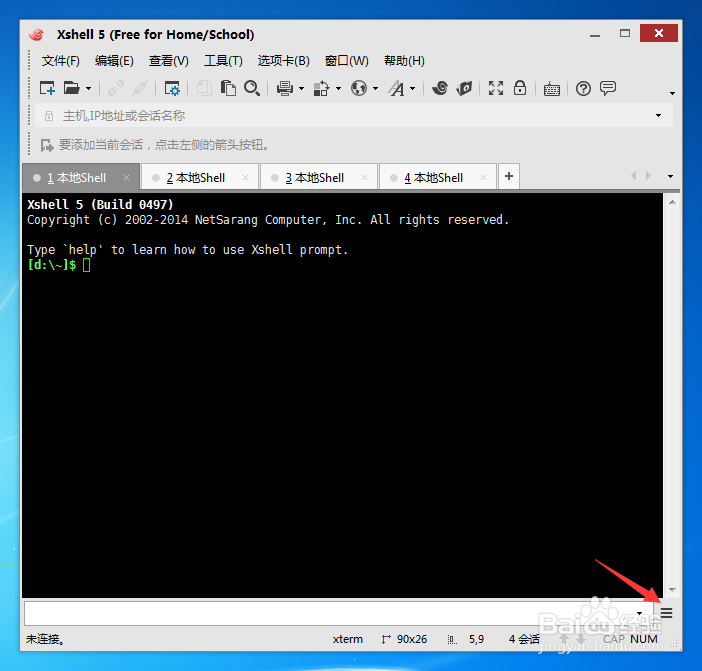
Task: Click the Paste clipboard icon
Action: [228, 88]
